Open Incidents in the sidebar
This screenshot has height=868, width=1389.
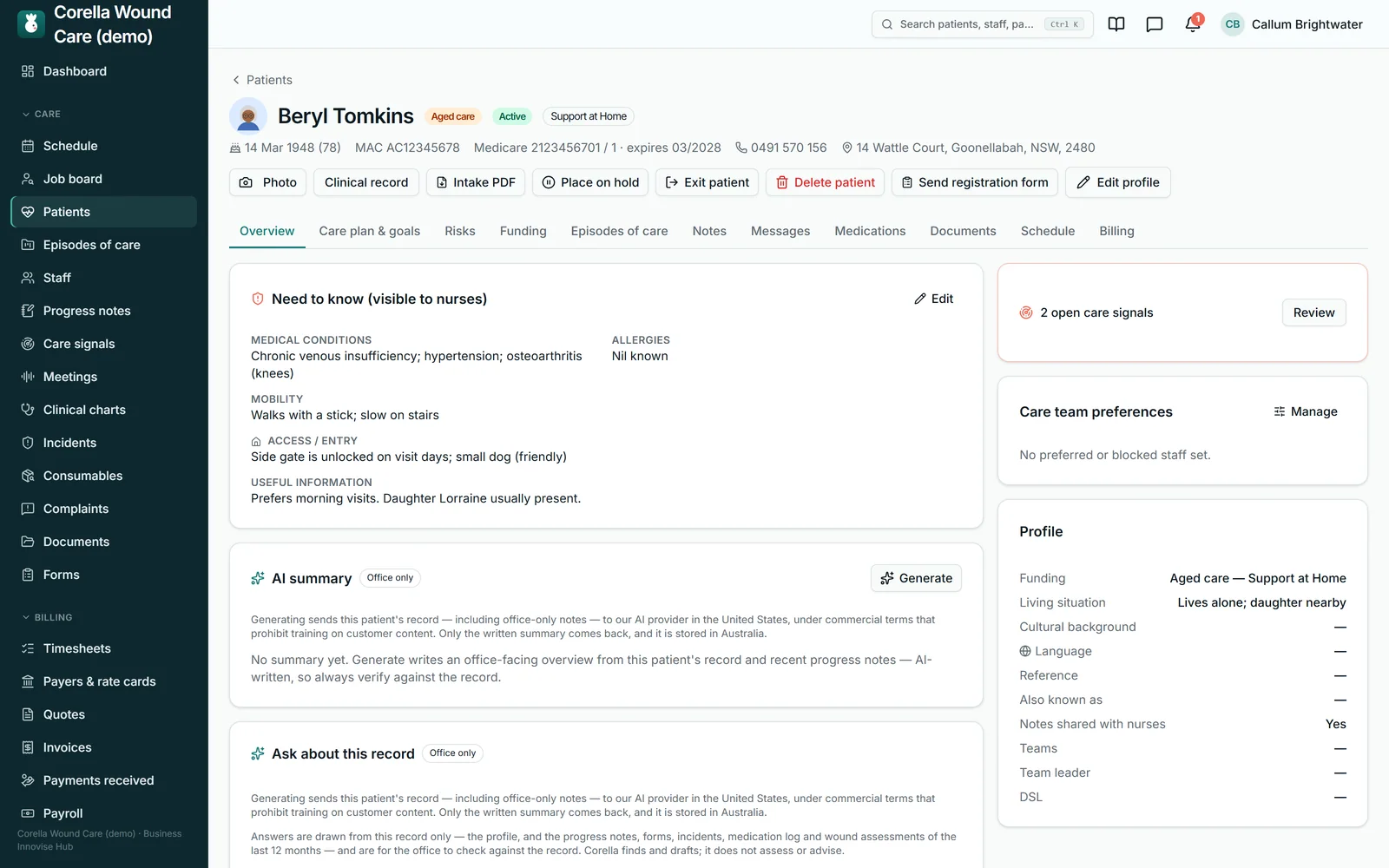pyautogui.click(x=103, y=443)
